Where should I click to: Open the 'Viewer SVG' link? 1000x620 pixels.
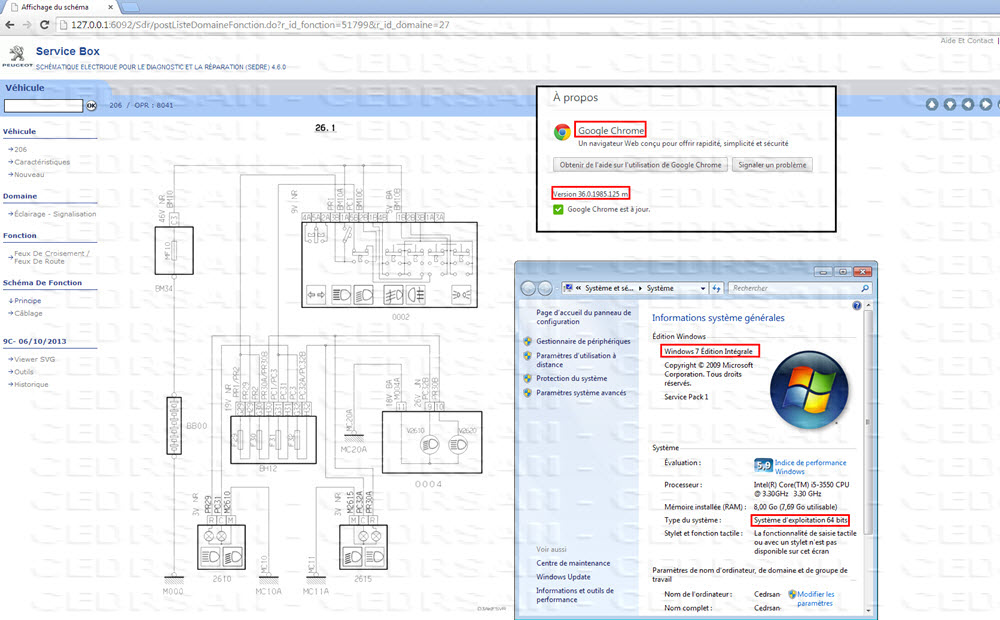pos(34,359)
